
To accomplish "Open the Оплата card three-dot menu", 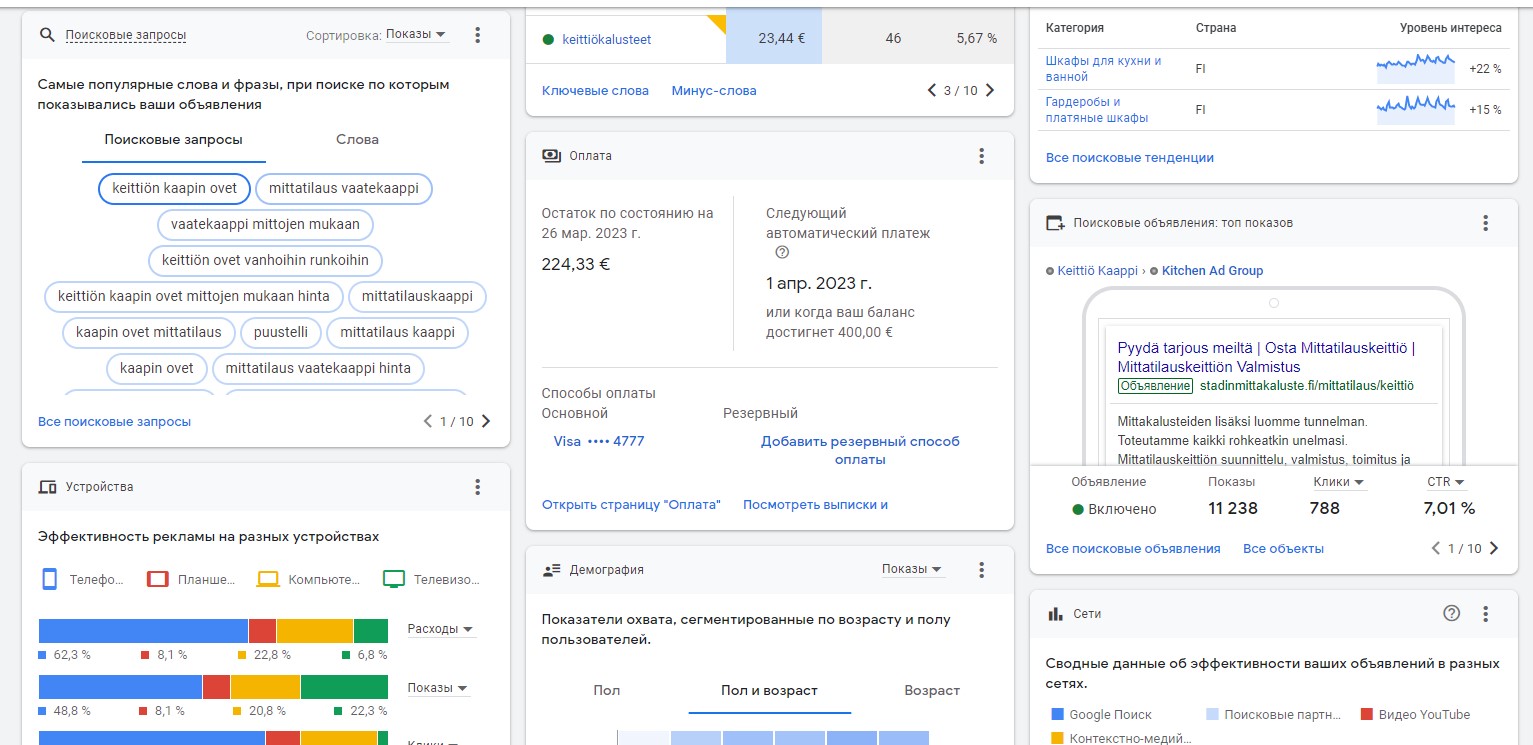I will point(981,156).
